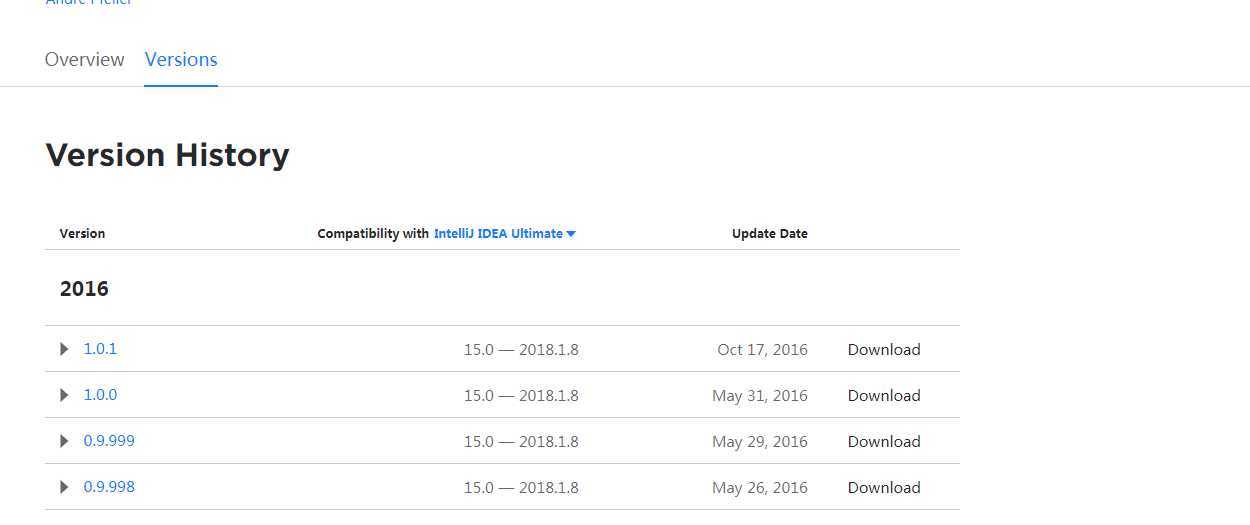The width and height of the screenshot is (1250, 525).
Task: Open the 0.9.999 version link
Action: coord(109,441)
